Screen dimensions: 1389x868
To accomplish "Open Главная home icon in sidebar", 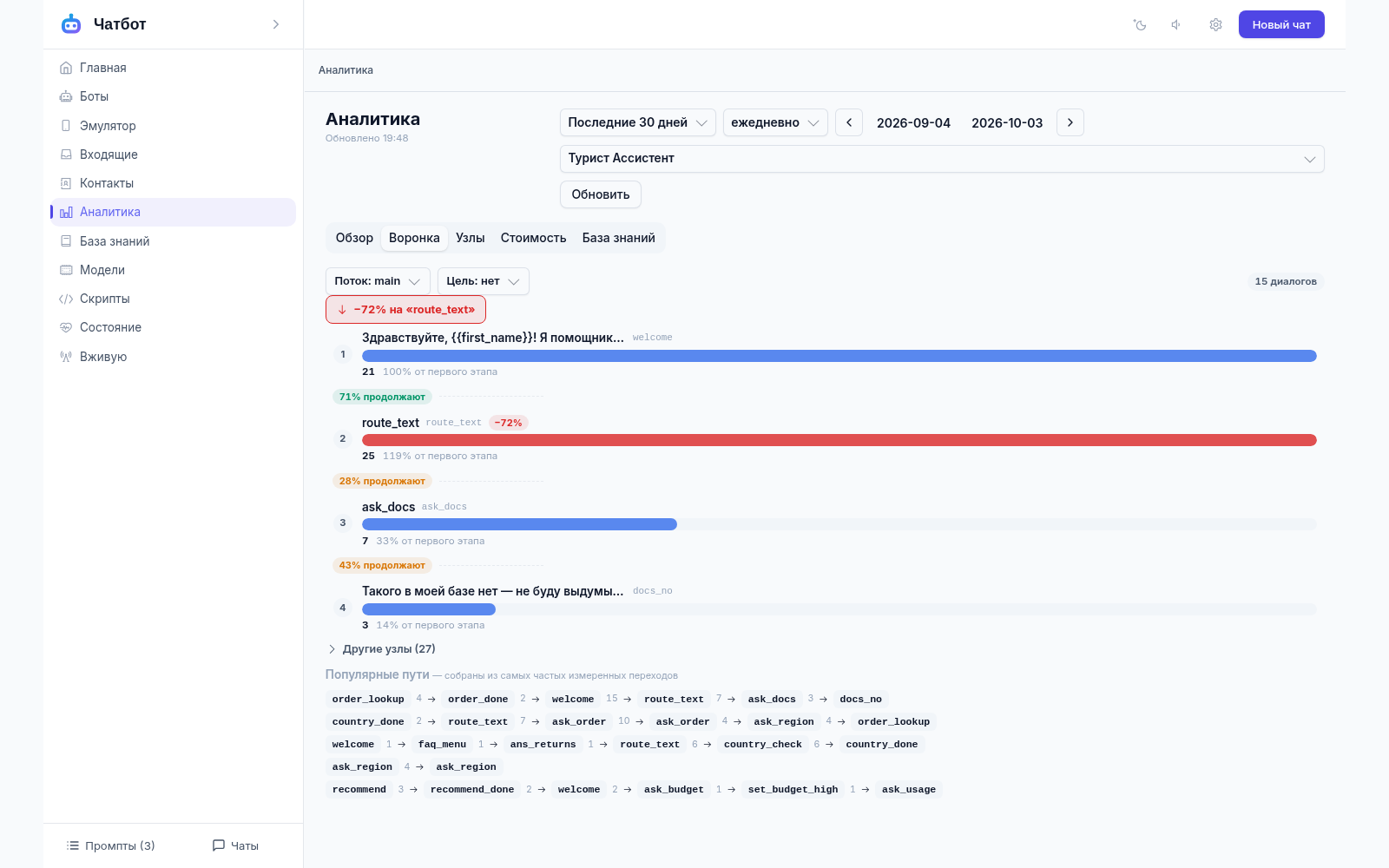I will pos(66,68).
